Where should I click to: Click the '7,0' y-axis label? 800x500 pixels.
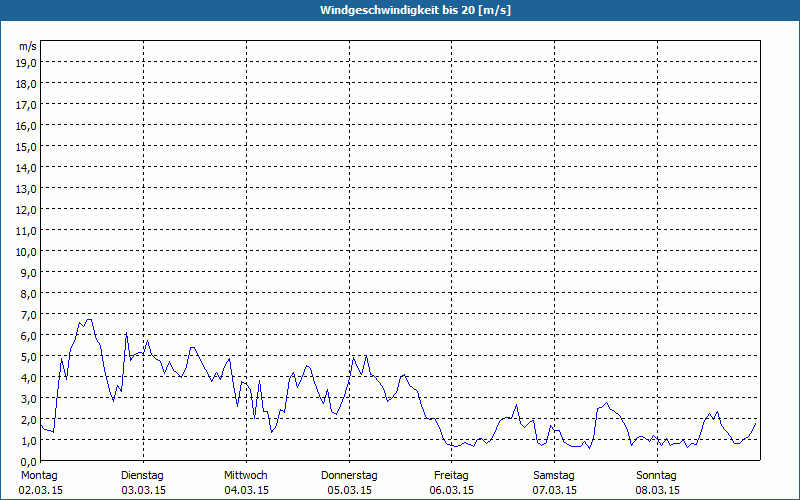point(28,315)
